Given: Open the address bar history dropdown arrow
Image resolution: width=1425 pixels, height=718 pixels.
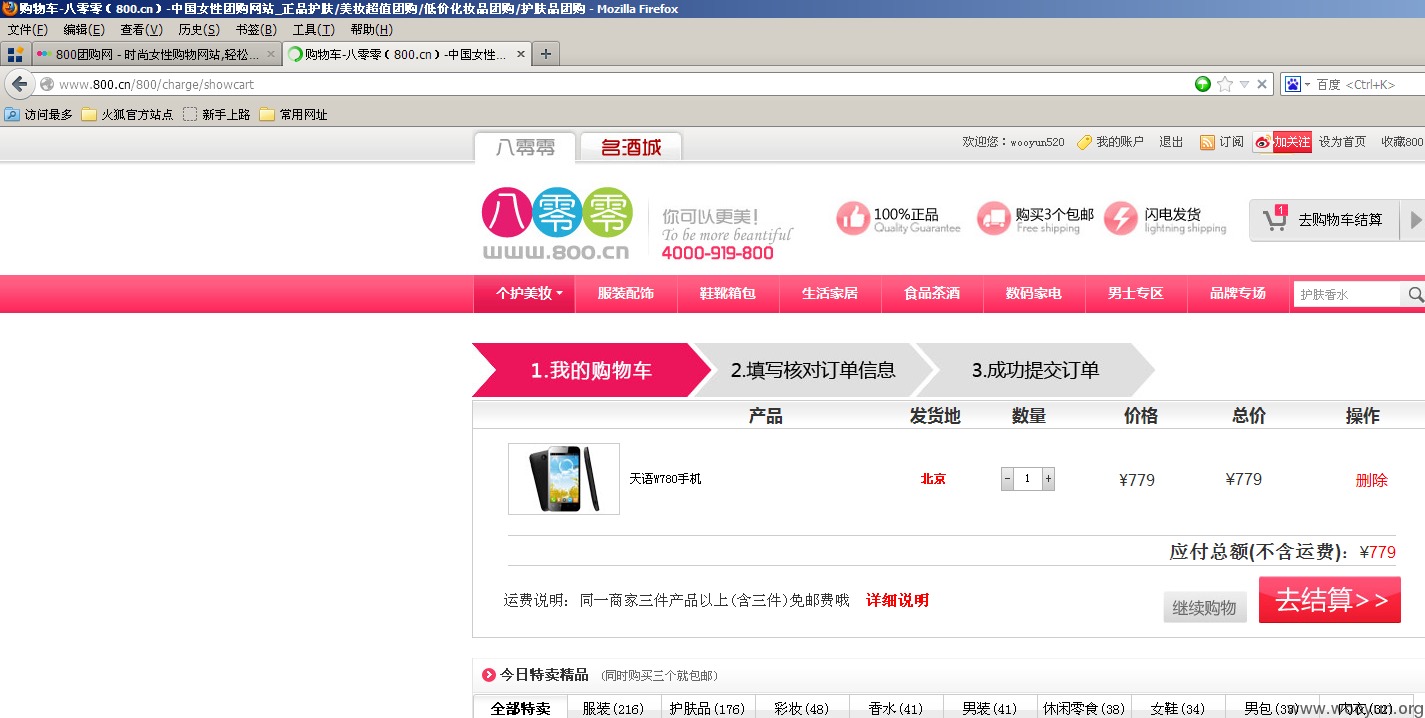Looking at the screenshot, I should point(1244,84).
